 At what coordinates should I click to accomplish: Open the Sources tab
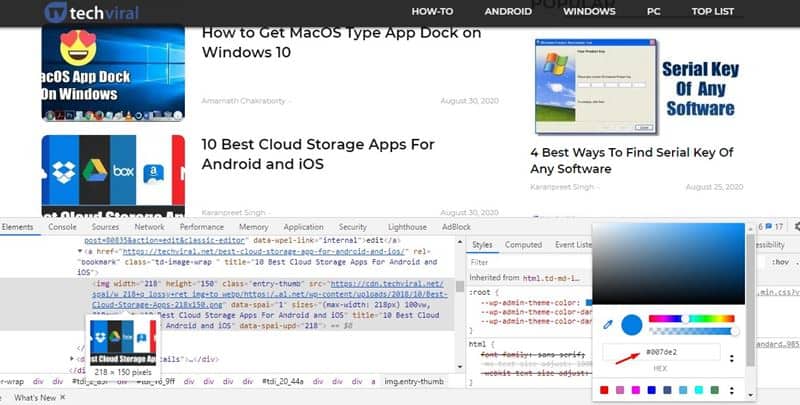[105, 227]
